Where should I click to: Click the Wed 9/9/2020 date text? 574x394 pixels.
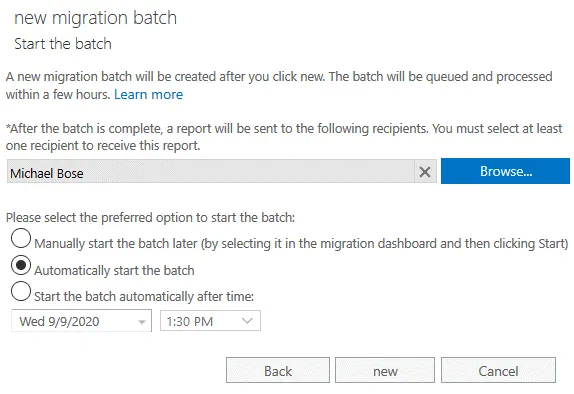coord(59,321)
